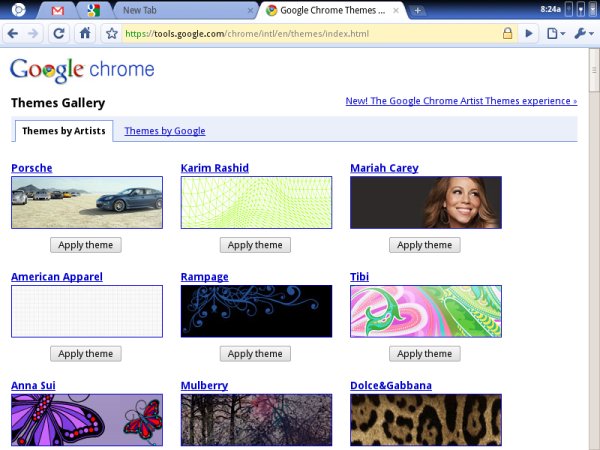This screenshot has width=600, height=450.
Task: Go back with the back arrow
Action: point(13,34)
